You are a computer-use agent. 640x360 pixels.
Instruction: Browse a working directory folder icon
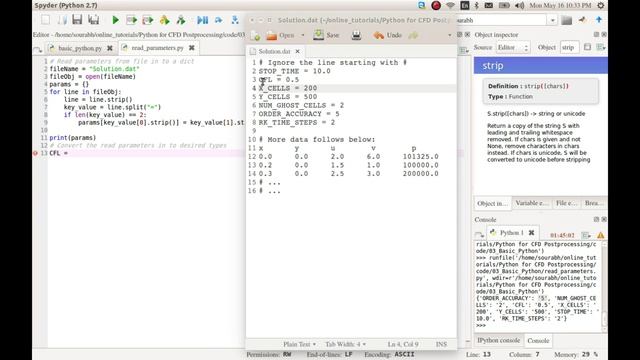coord(567,20)
